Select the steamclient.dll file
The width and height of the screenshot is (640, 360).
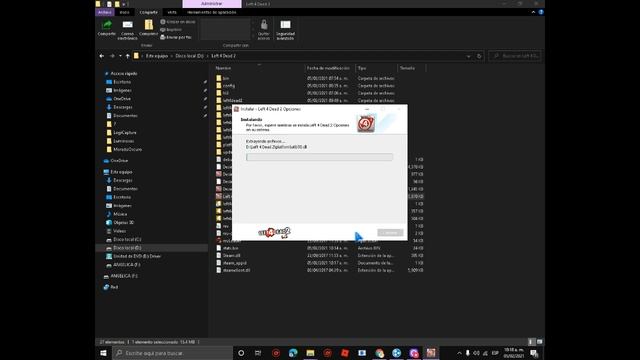(236, 270)
